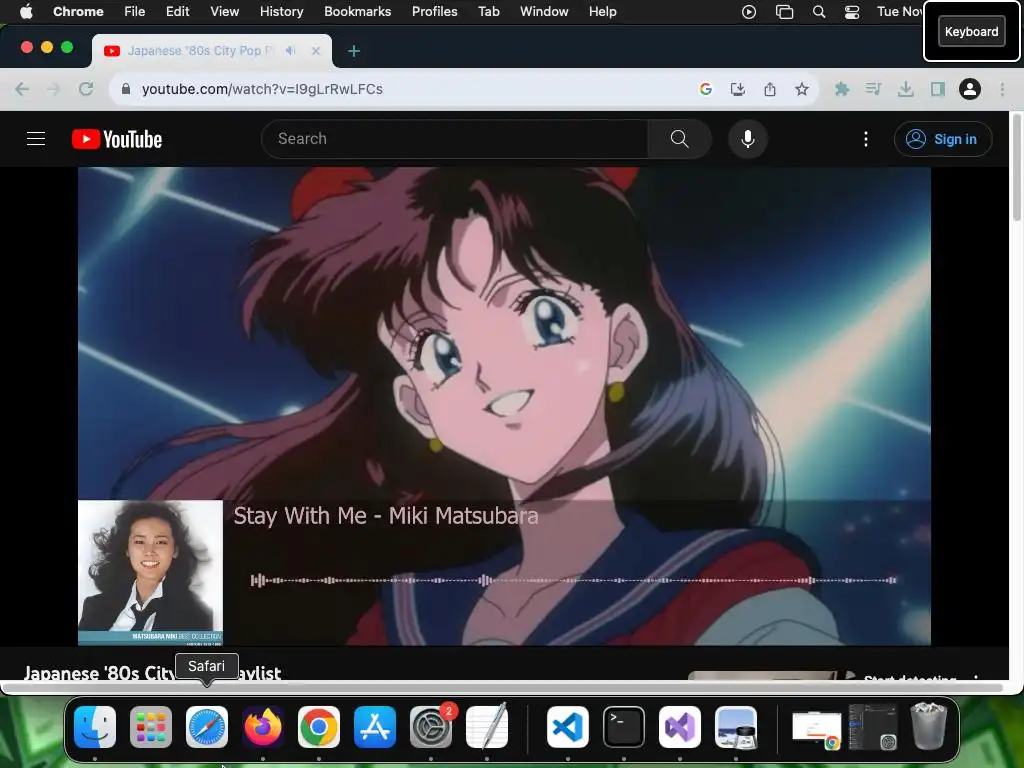Click the Now Playing menu bar icon
The width and height of the screenshot is (1024, 768).
click(749, 11)
